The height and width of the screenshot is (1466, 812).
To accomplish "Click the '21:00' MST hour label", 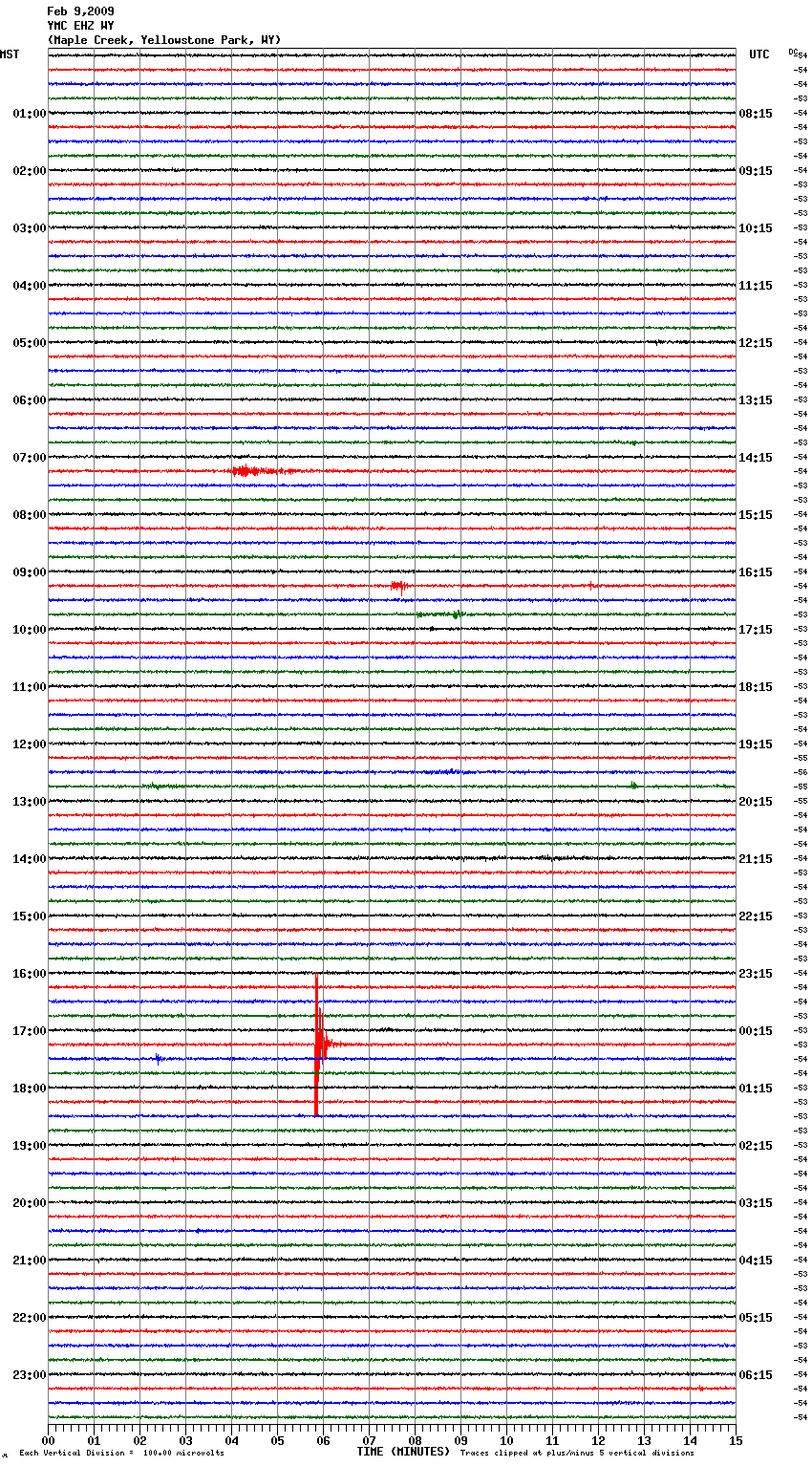I will click(29, 1261).
